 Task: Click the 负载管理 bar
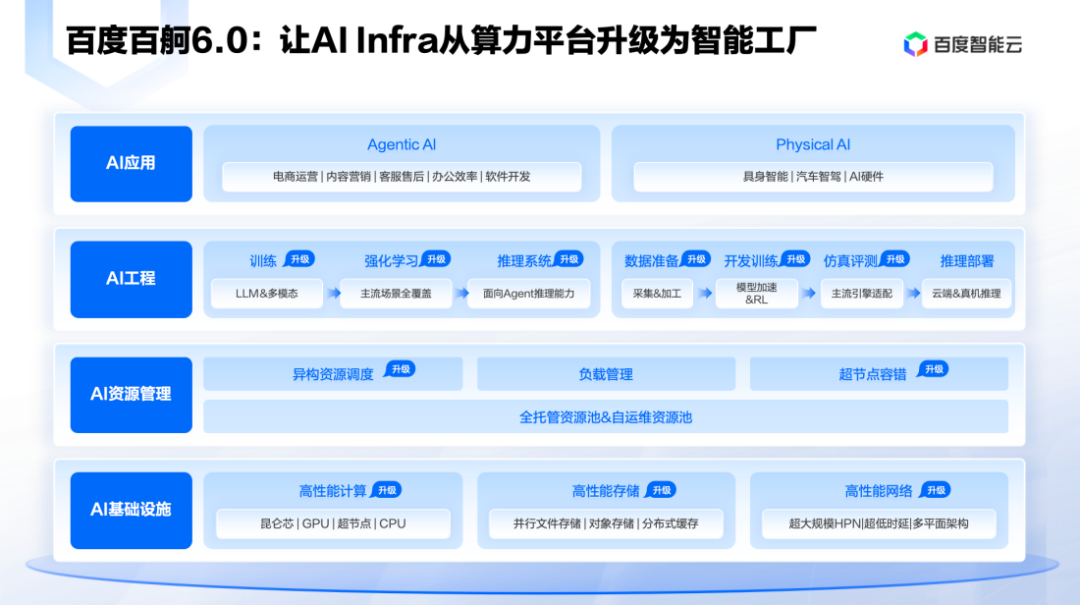pos(606,374)
